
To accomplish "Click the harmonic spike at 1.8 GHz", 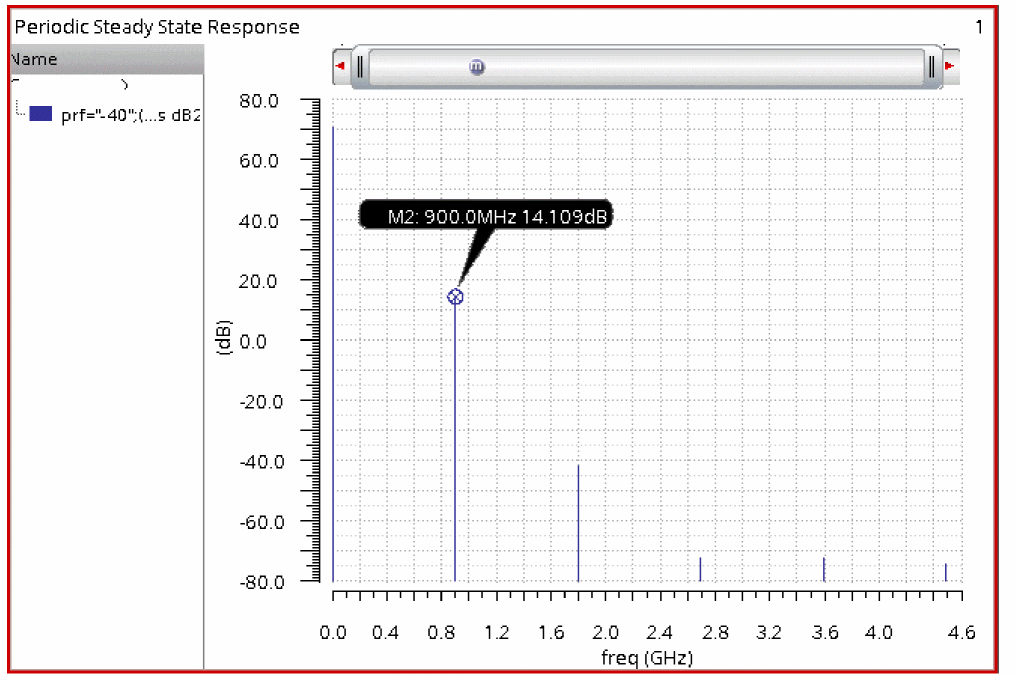I will click(x=578, y=523).
